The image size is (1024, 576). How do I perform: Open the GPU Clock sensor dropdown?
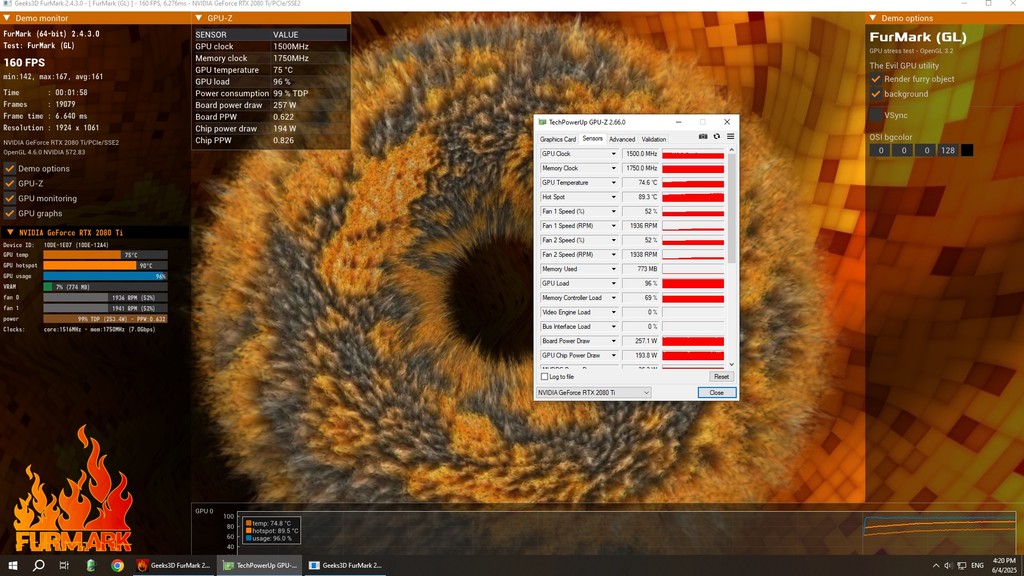(613, 154)
